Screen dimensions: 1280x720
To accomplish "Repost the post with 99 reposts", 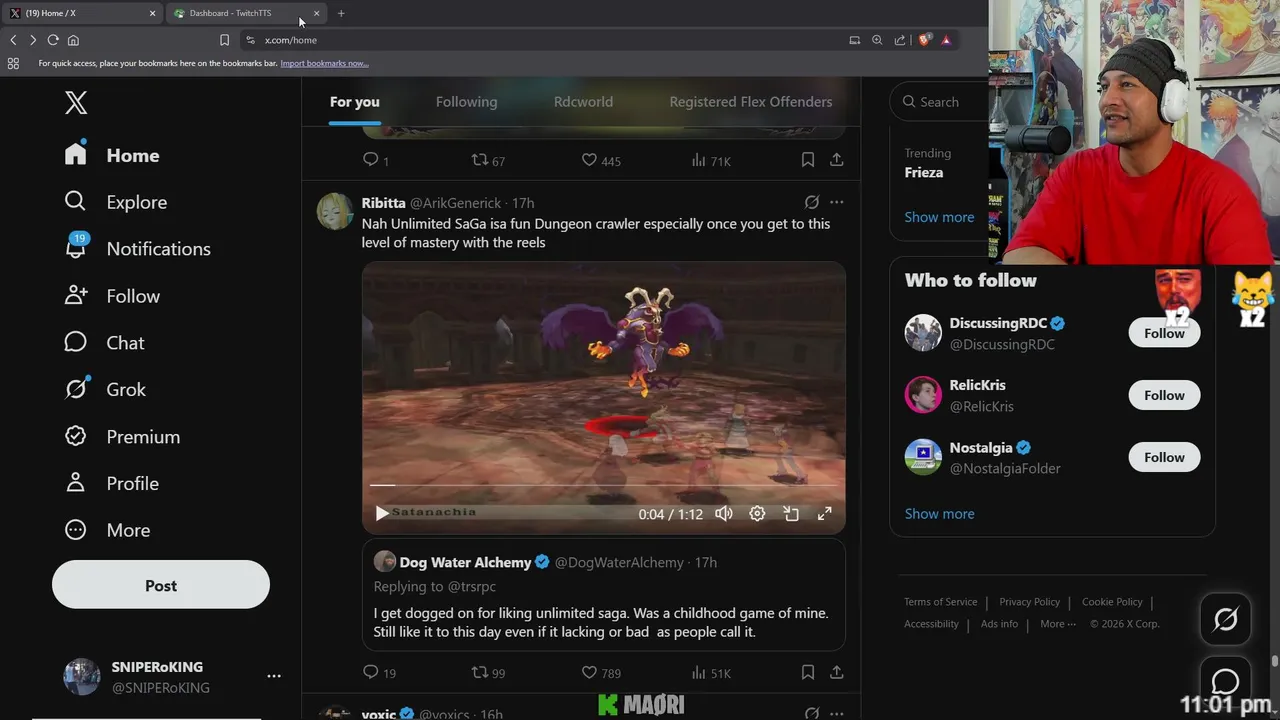I will click(x=488, y=673).
